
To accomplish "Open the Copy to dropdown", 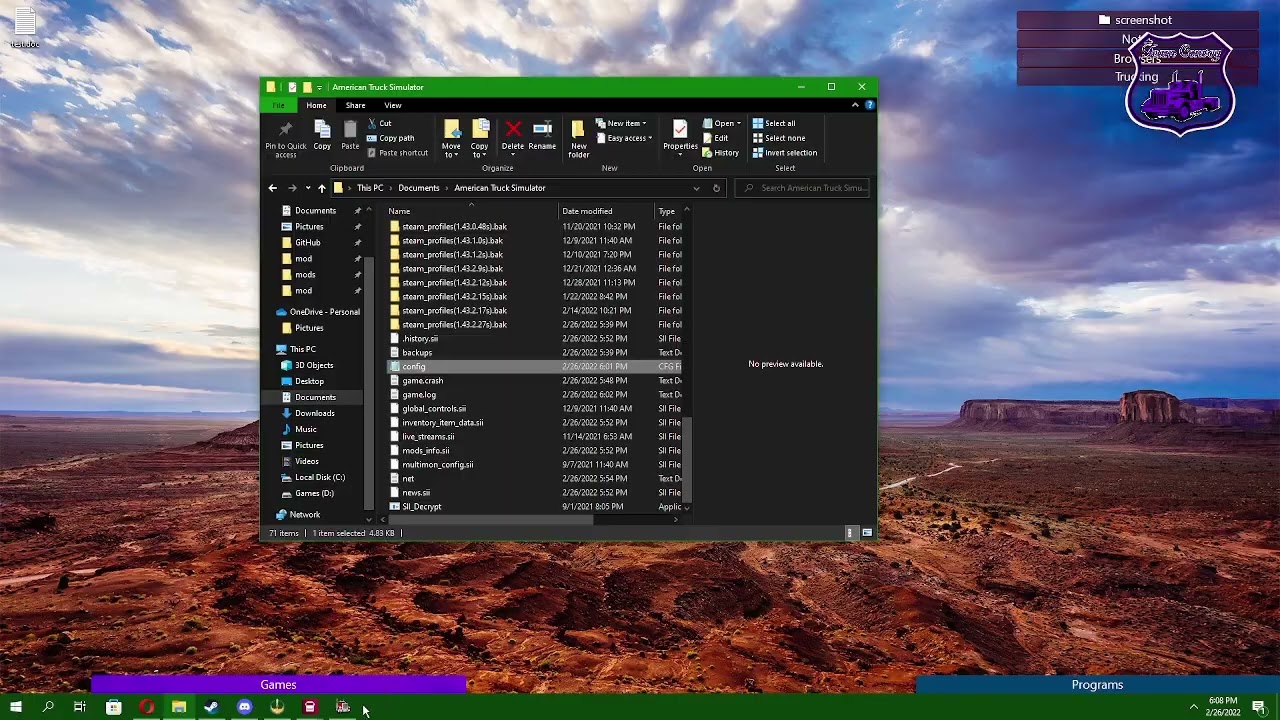I will 480,139.
